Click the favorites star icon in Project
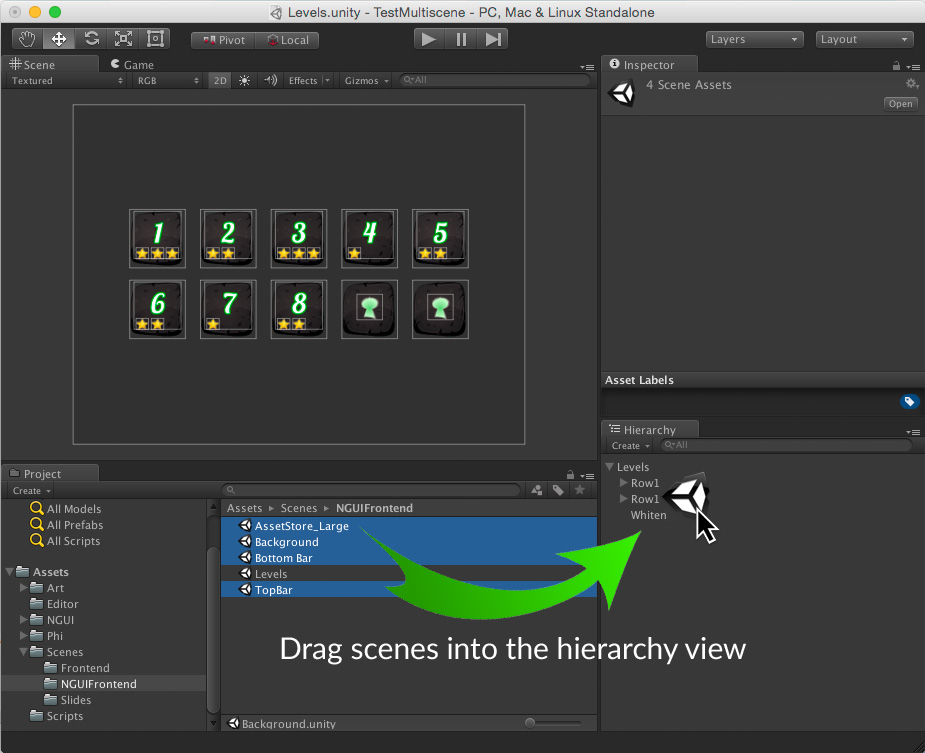The image size is (925, 753). pos(580,490)
